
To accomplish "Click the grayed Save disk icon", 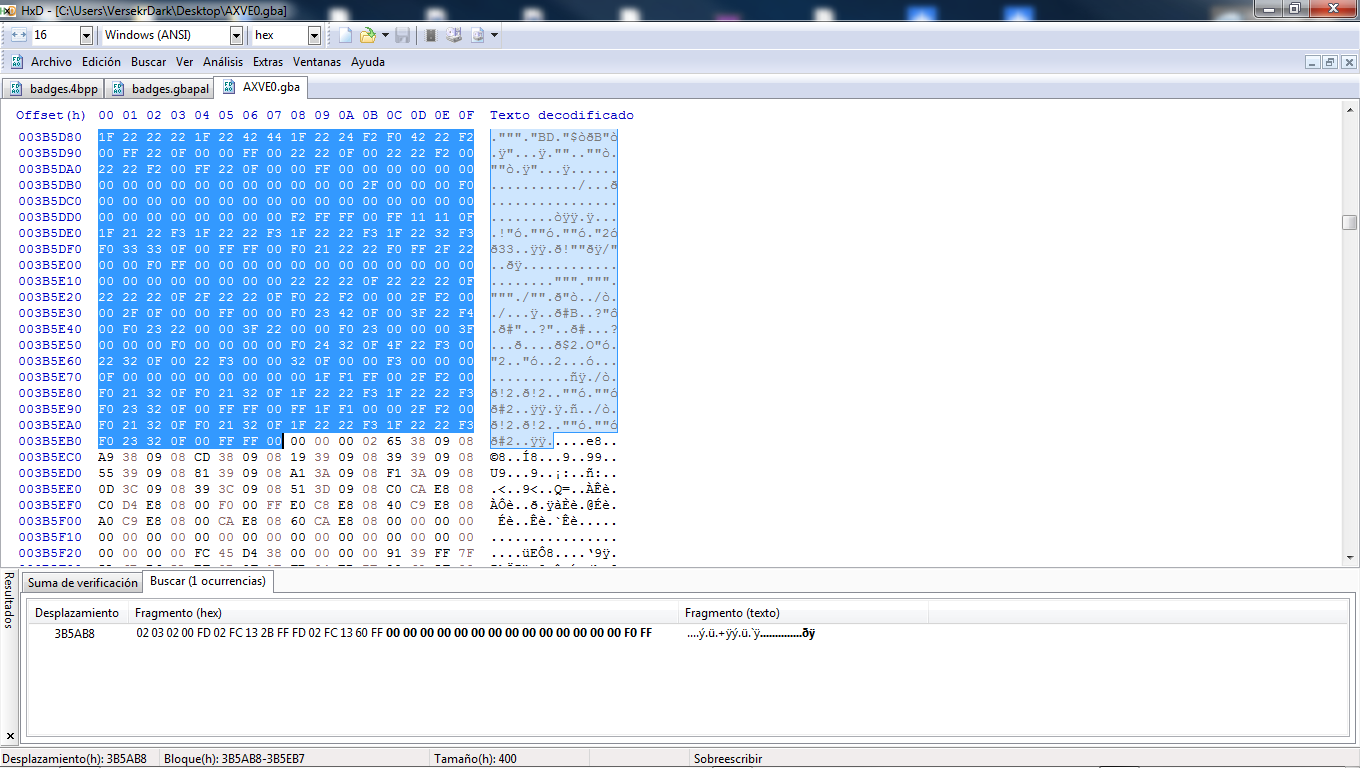I will point(402,35).
